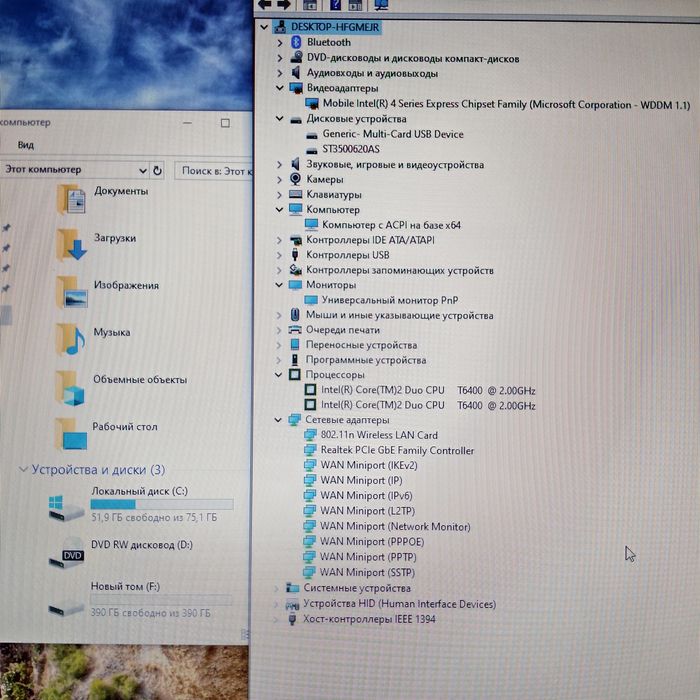Click the DVD RW дисковод (D:) drive icon
This screenshot has height=700, width=700.
(67, 554)
